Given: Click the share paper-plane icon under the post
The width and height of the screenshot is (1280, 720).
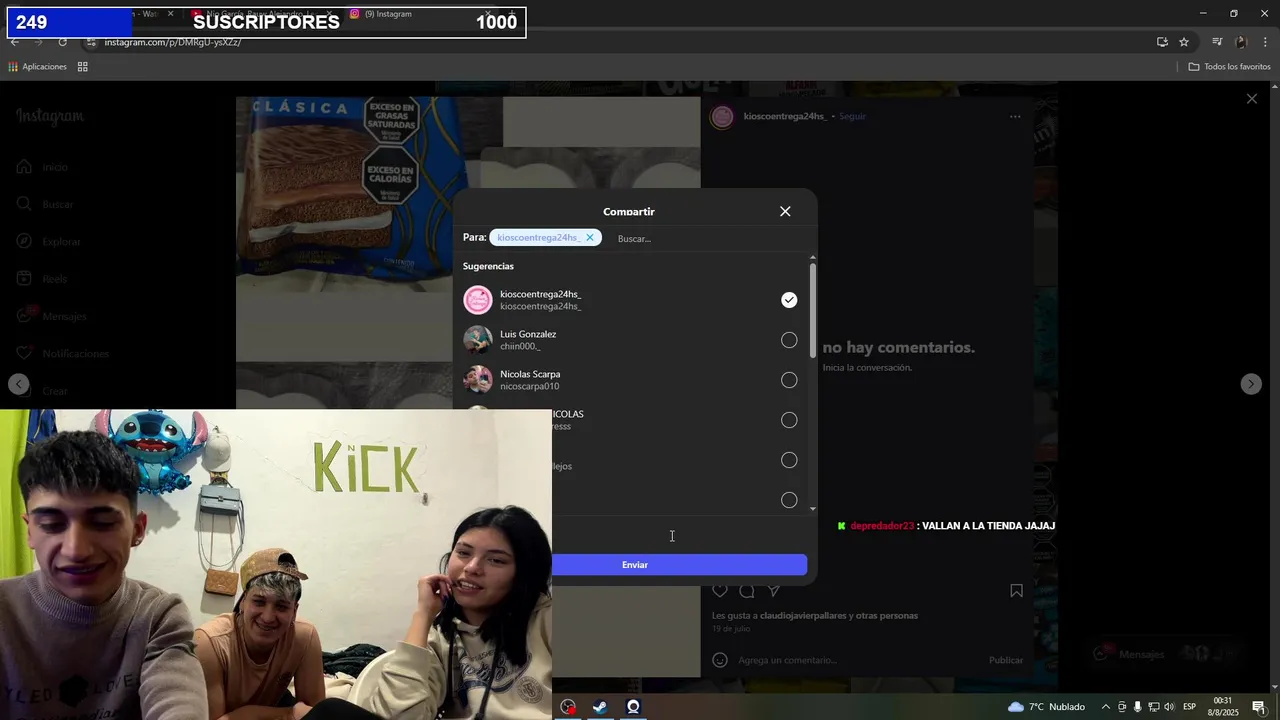Looking at the screenshot, I should point(774,591).
